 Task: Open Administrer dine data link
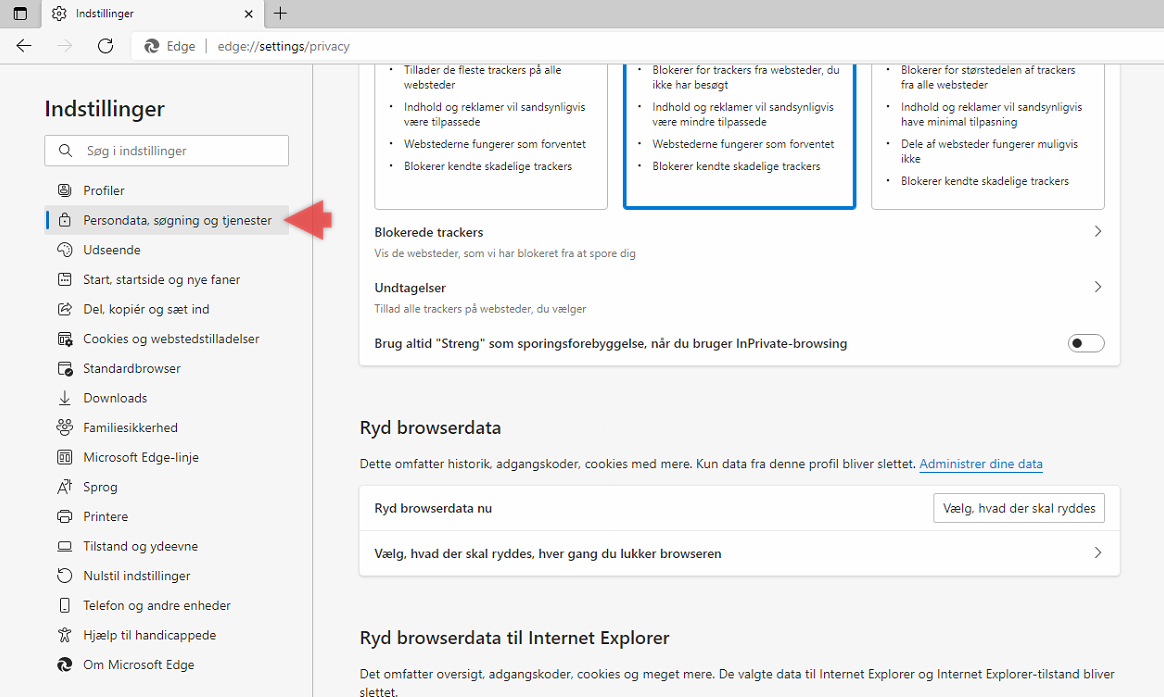point(981,464)
